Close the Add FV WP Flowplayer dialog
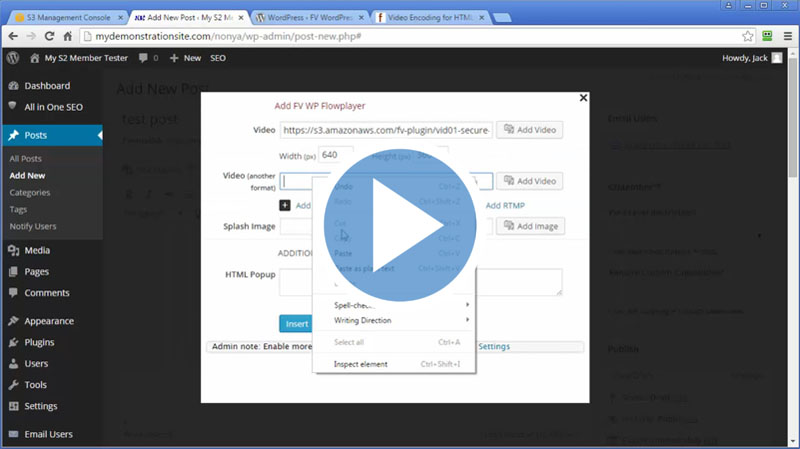 point(584,97)
